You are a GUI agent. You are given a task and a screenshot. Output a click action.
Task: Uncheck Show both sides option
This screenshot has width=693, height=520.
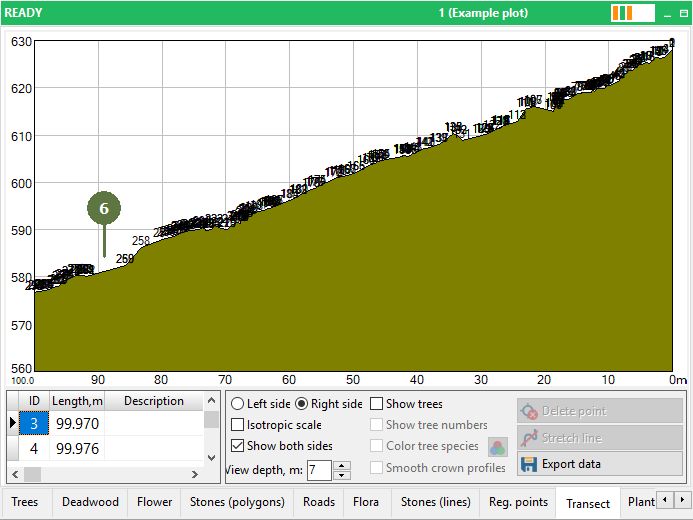237,446
